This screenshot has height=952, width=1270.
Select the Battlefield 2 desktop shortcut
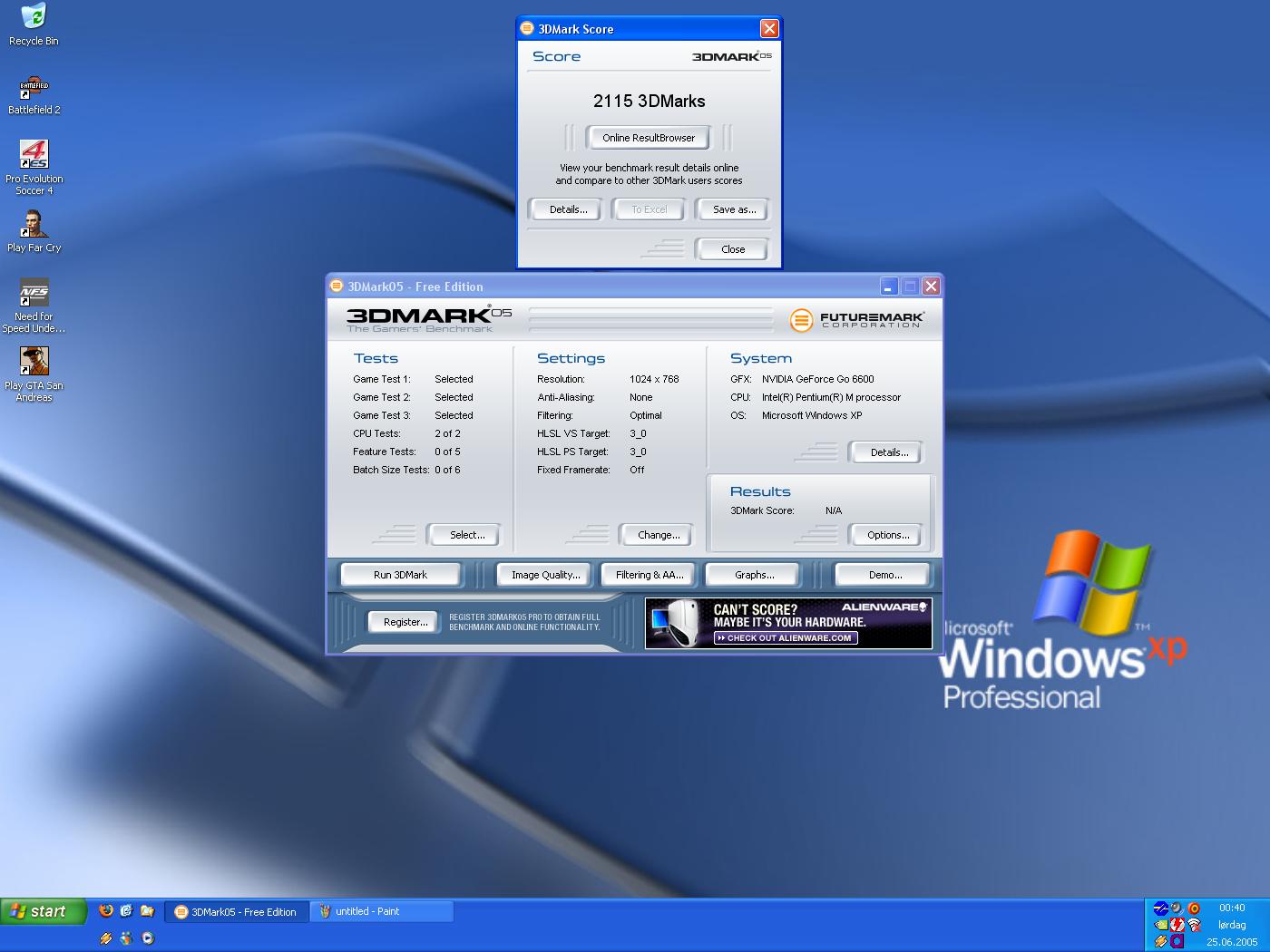[x=34, y=95]
